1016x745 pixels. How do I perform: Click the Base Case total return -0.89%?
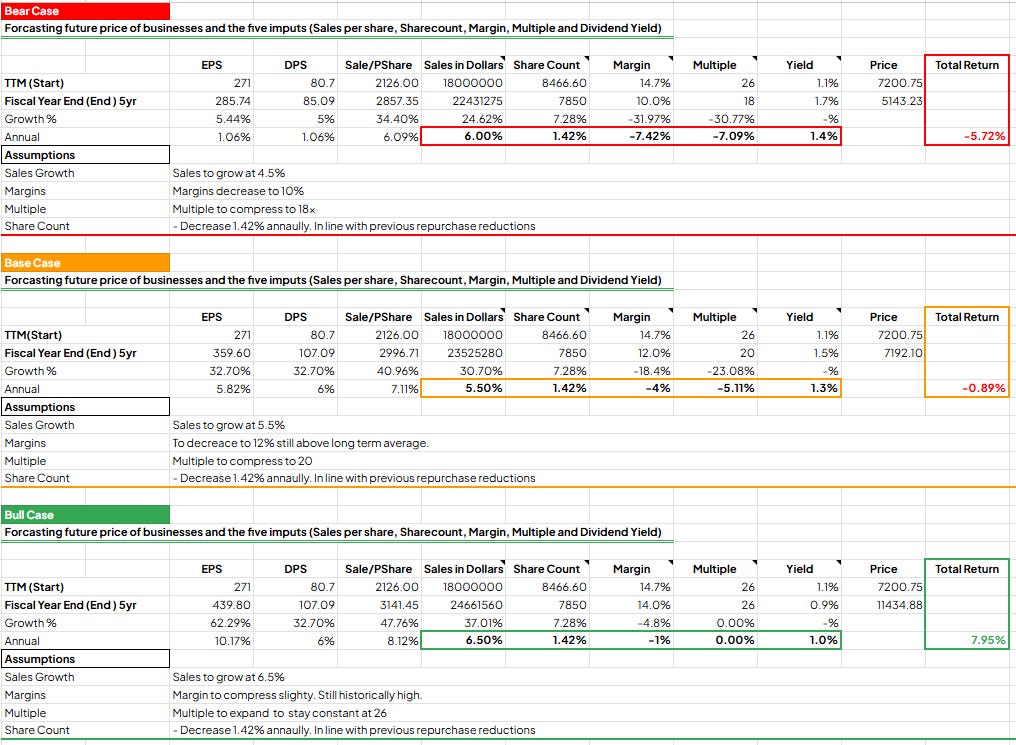pos(984,388)
